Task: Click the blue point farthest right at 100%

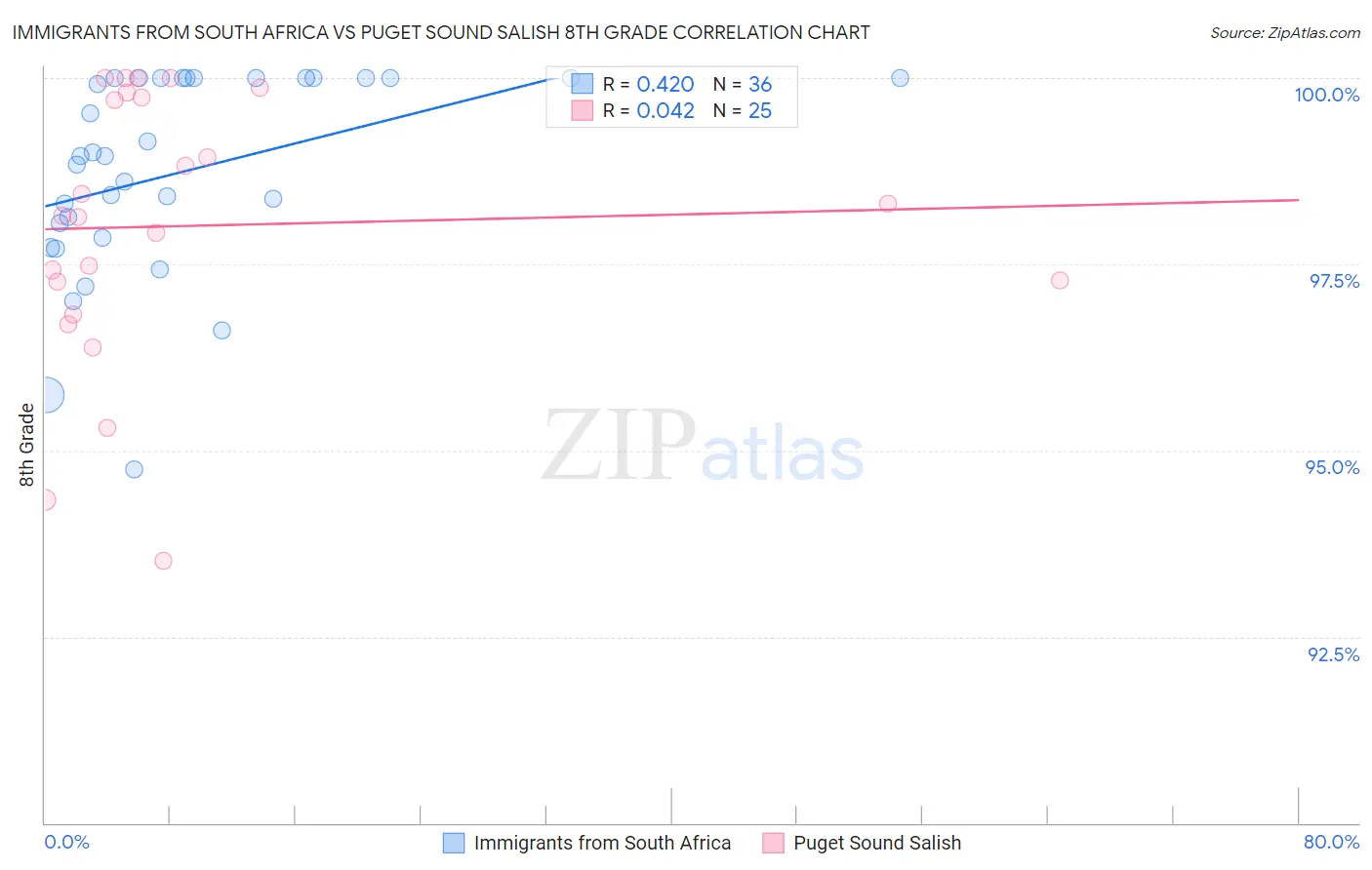Action: [x=900, y=78]
